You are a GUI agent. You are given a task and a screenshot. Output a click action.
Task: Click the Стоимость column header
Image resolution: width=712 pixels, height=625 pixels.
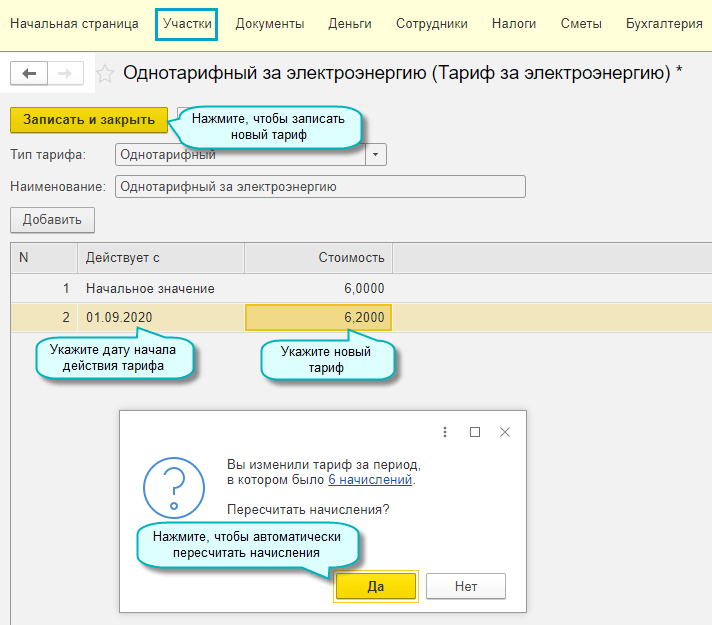[x=318, y=258]
